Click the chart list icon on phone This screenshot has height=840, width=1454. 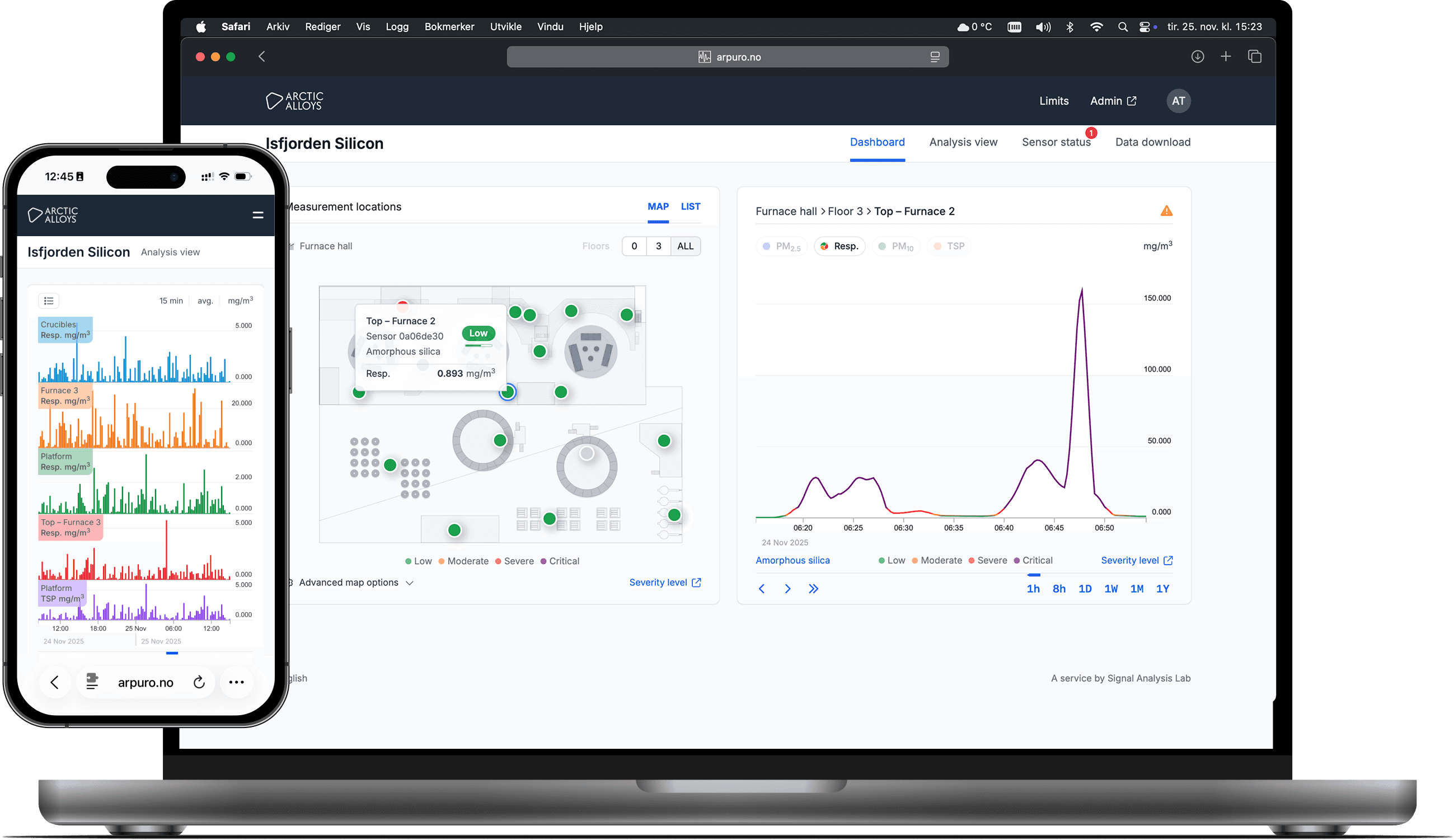pos(49,301)
